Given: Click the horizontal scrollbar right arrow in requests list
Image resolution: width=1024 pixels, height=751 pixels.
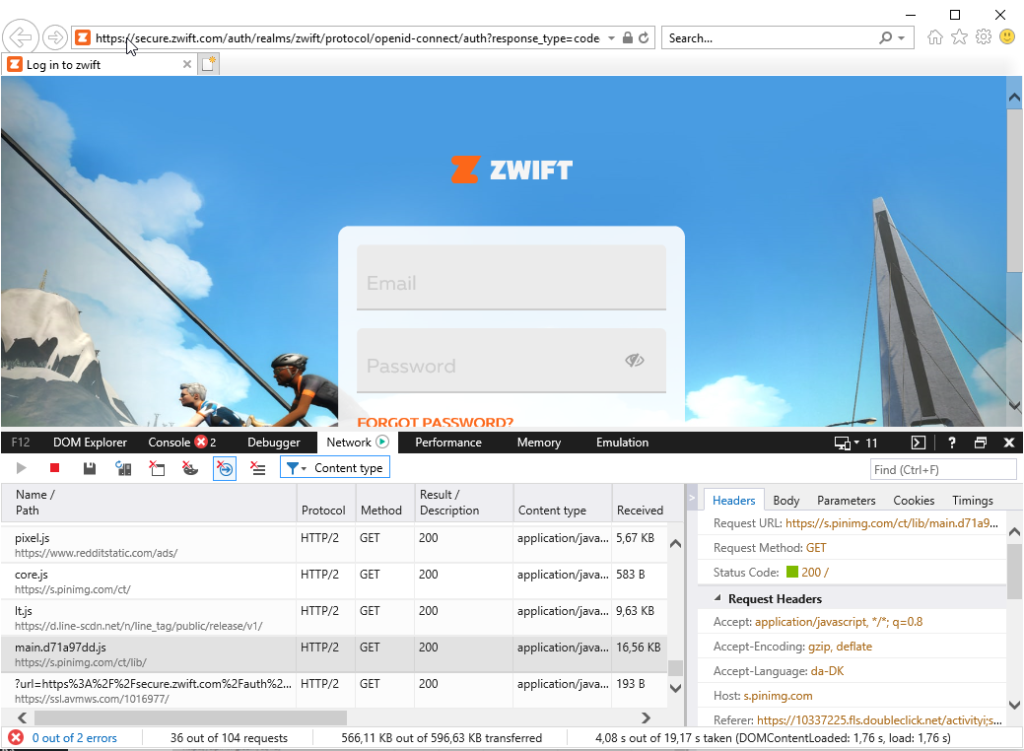Looking at the screenshot, I should coord(646,718).
